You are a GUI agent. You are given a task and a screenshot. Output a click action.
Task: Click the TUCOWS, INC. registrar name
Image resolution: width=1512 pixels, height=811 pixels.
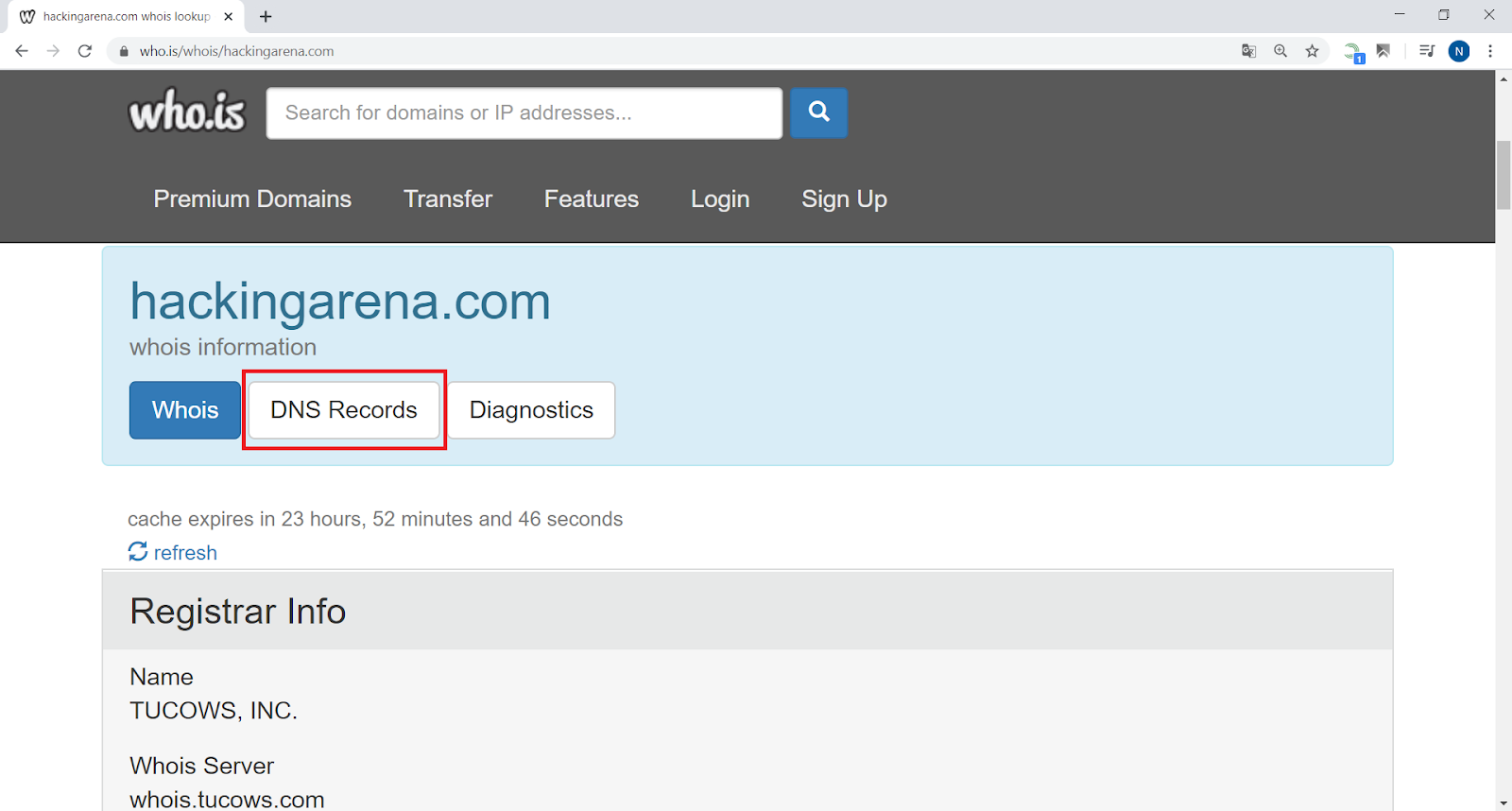(214, 710)
